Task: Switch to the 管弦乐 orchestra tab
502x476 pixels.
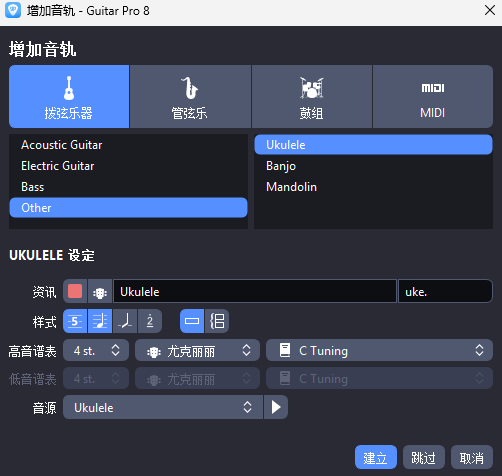Action: pyautogui.click(x=190, y=96)
